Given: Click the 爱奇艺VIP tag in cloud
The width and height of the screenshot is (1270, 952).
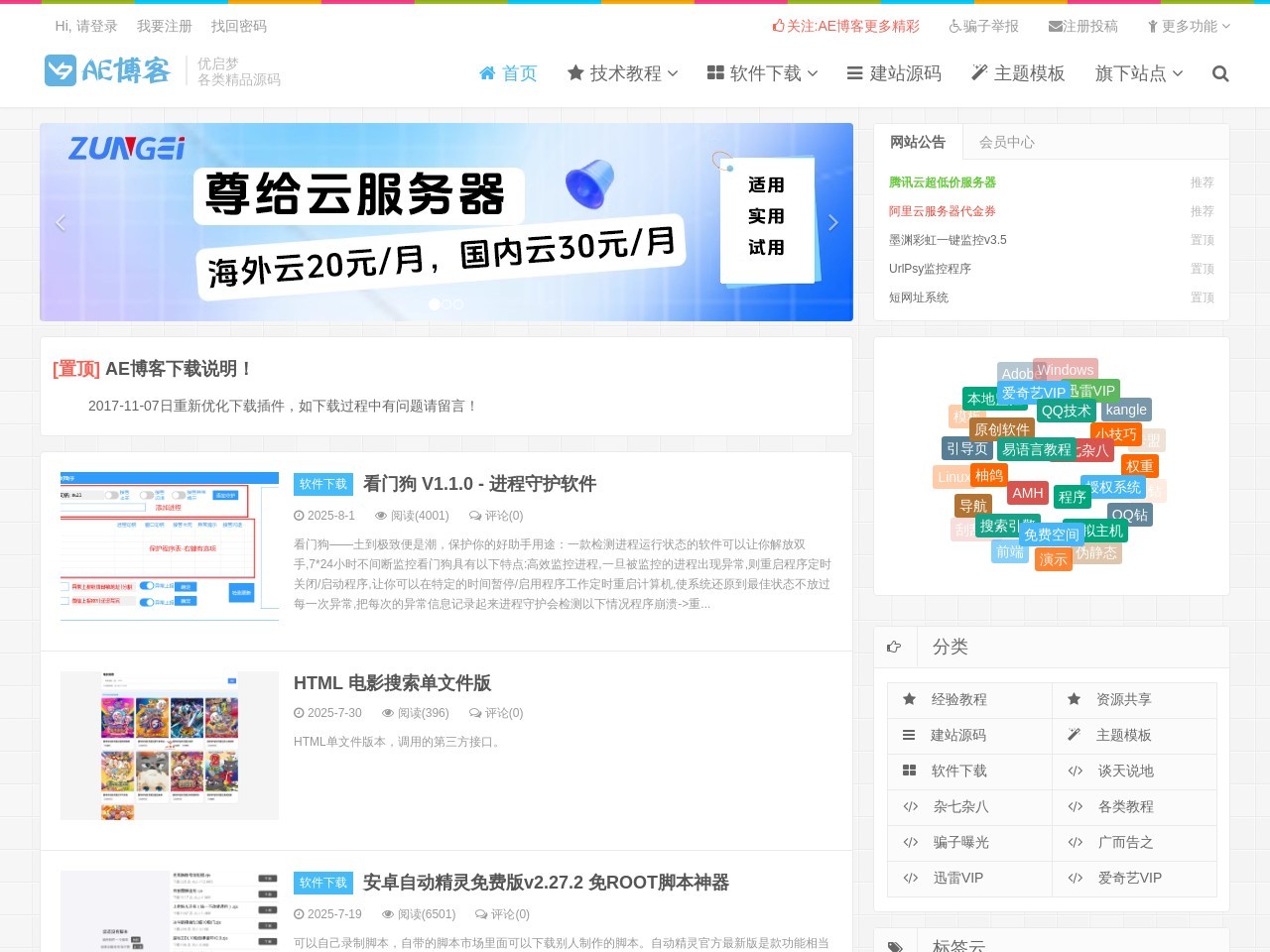Looking at the screenshot, I should [x=1033, y=393].
